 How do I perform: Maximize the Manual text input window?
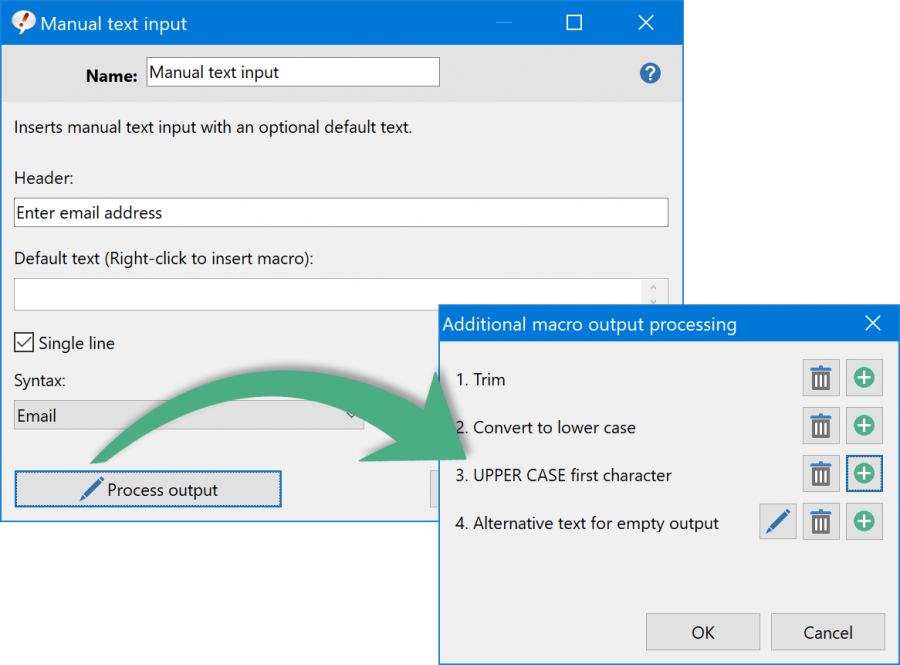tap(574, 23)
